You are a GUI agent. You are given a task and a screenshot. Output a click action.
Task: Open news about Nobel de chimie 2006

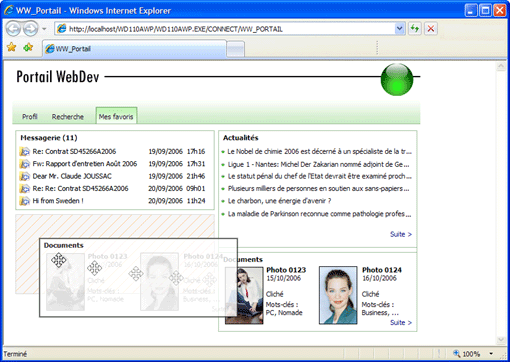(320, 151)
